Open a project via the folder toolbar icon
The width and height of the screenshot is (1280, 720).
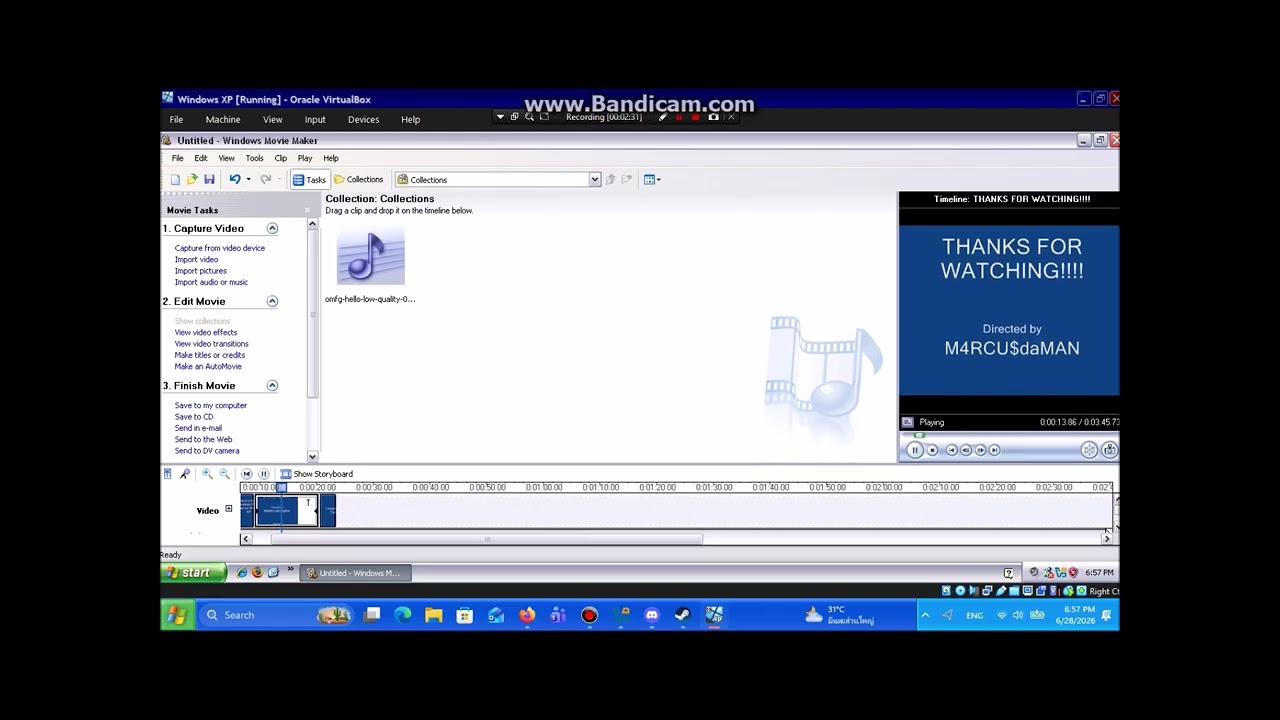point(192,180)
